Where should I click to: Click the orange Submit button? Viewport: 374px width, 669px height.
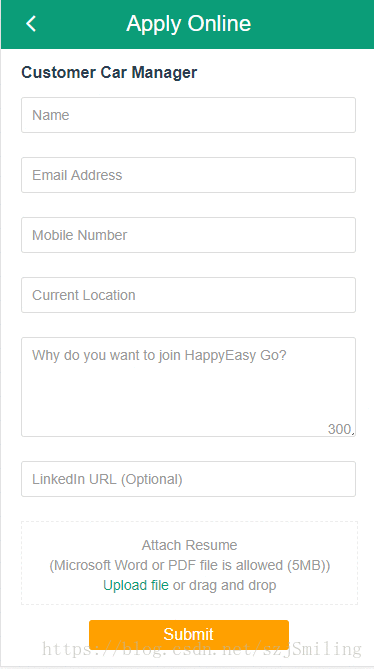tap(189, 634)
